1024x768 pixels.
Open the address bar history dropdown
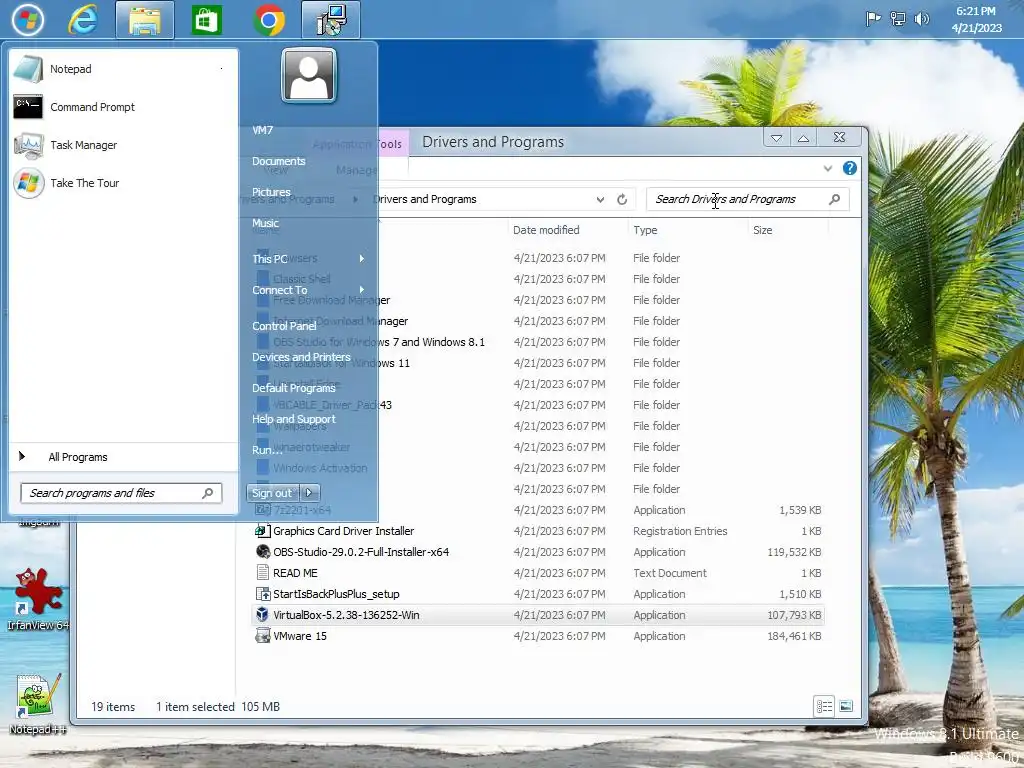(x=600, y=199)
